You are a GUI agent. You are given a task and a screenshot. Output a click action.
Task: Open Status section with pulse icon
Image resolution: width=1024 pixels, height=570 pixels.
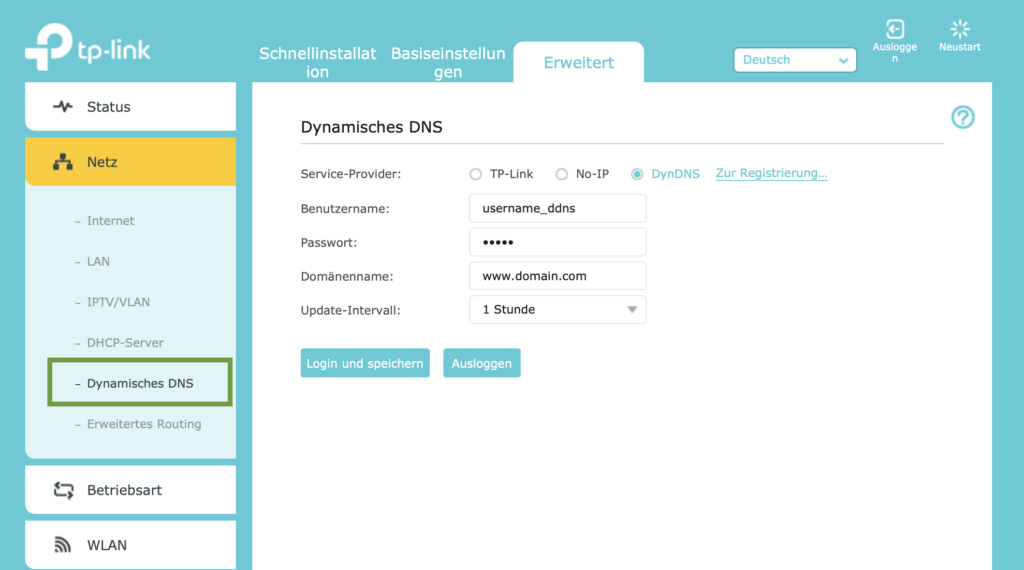[63, 106]
